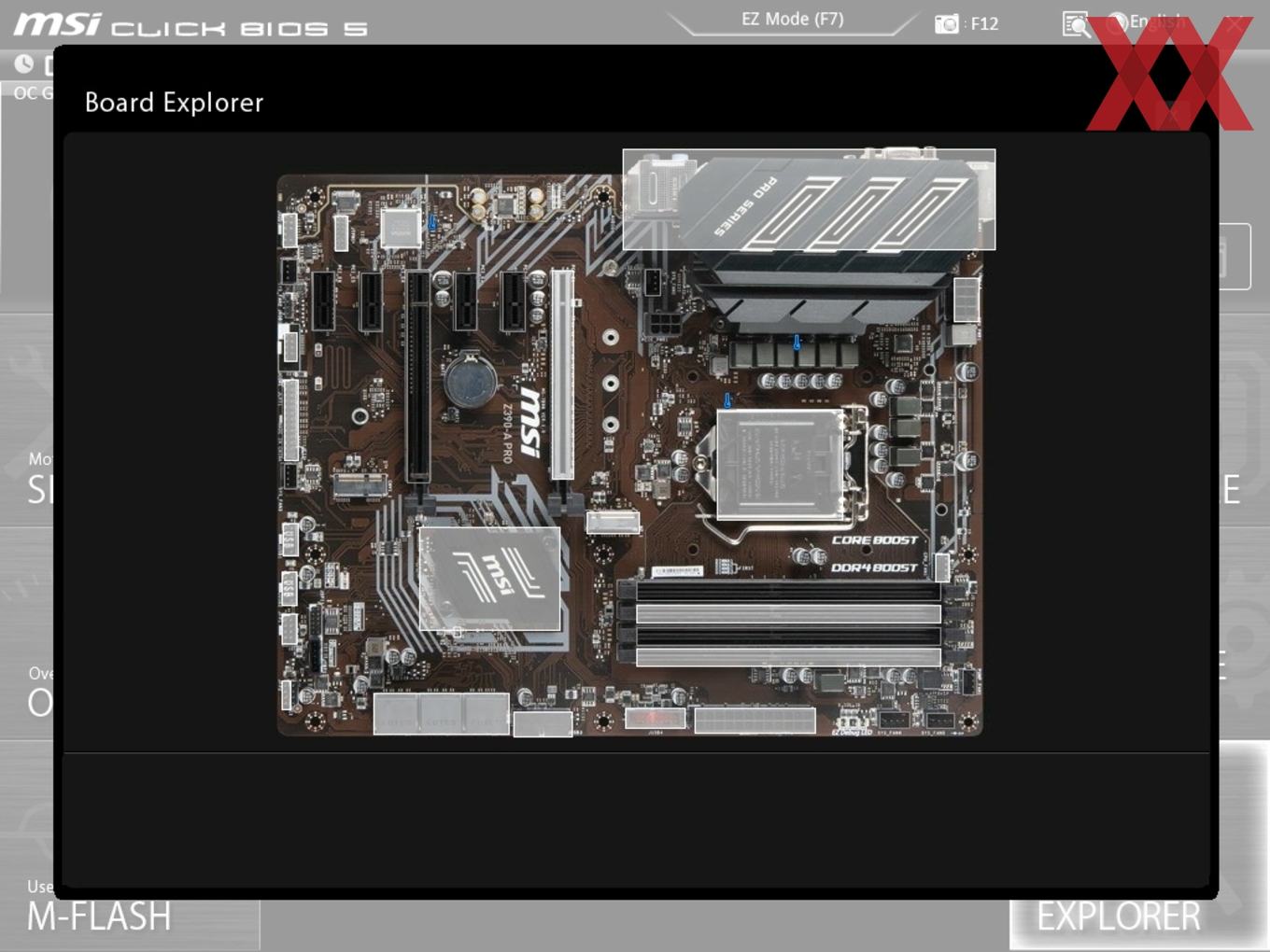This screenshot has width=1270, height=952.
Task: Click the long white header on left edge
Action: click(290, 420)
